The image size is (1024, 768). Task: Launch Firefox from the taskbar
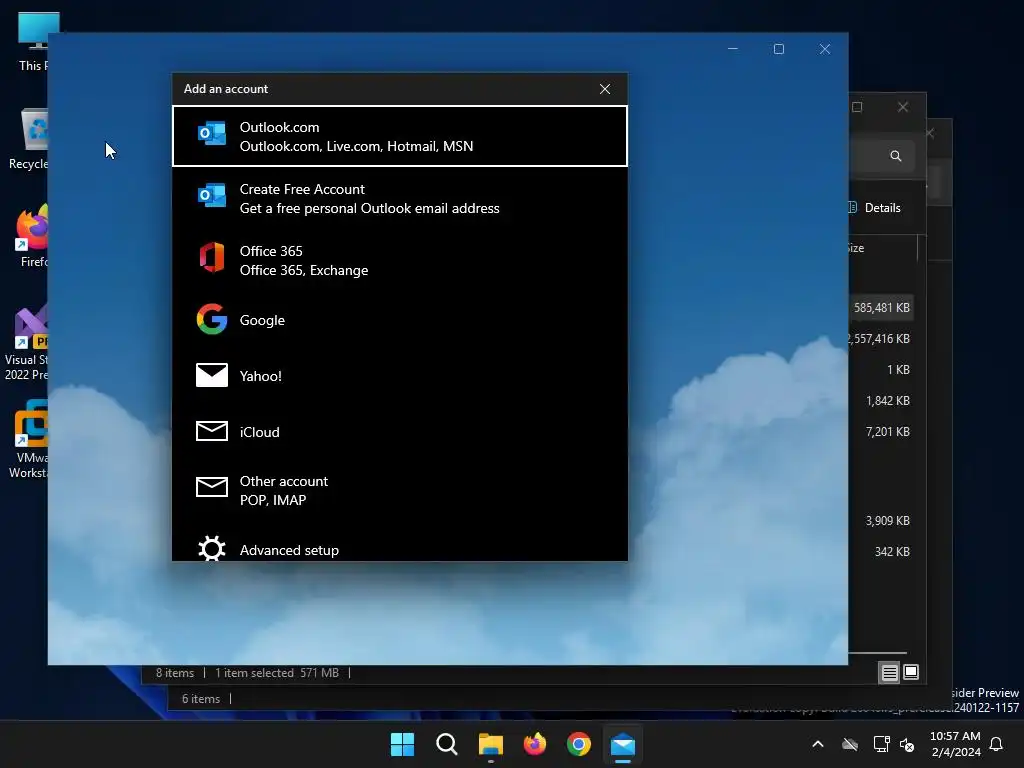coord(535,744)
